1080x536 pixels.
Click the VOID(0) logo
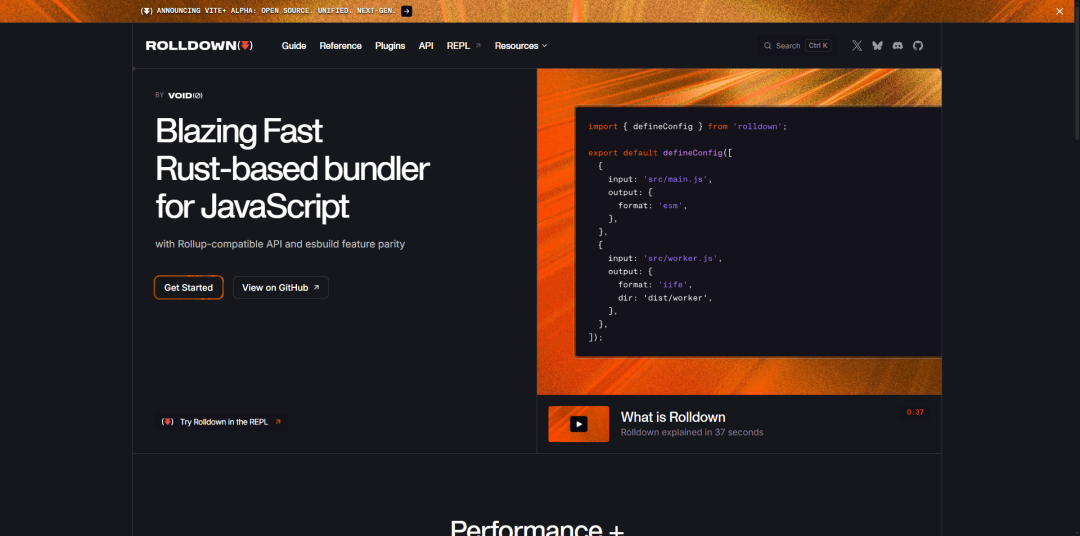[x=185, y=96]
